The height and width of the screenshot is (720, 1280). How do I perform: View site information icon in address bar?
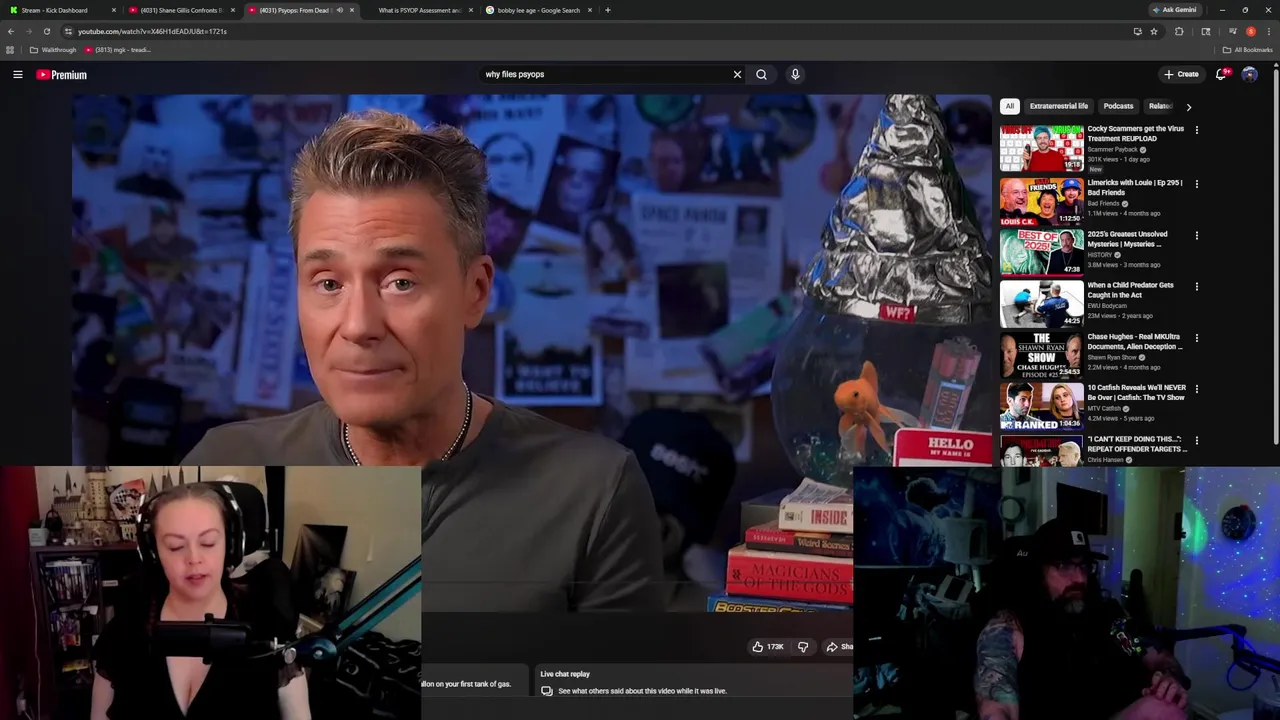[x=68, y=31]
